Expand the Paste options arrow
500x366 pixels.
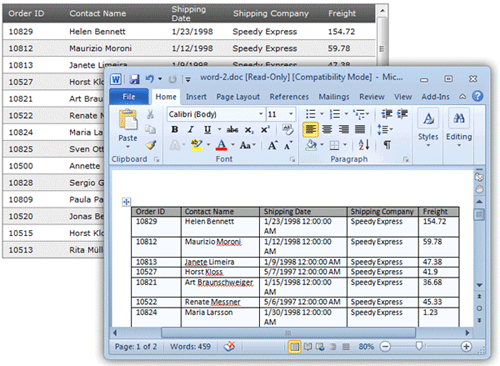click(x=128, y=147)
